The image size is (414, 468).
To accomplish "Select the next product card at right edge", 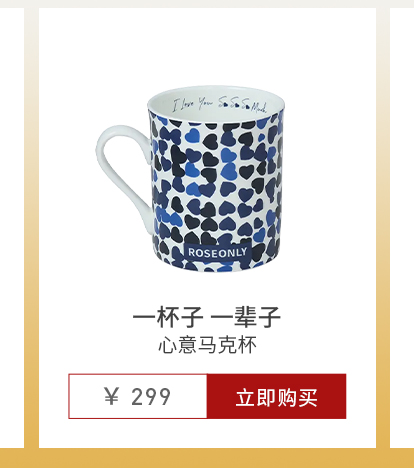I will click(x=402, y=228).
